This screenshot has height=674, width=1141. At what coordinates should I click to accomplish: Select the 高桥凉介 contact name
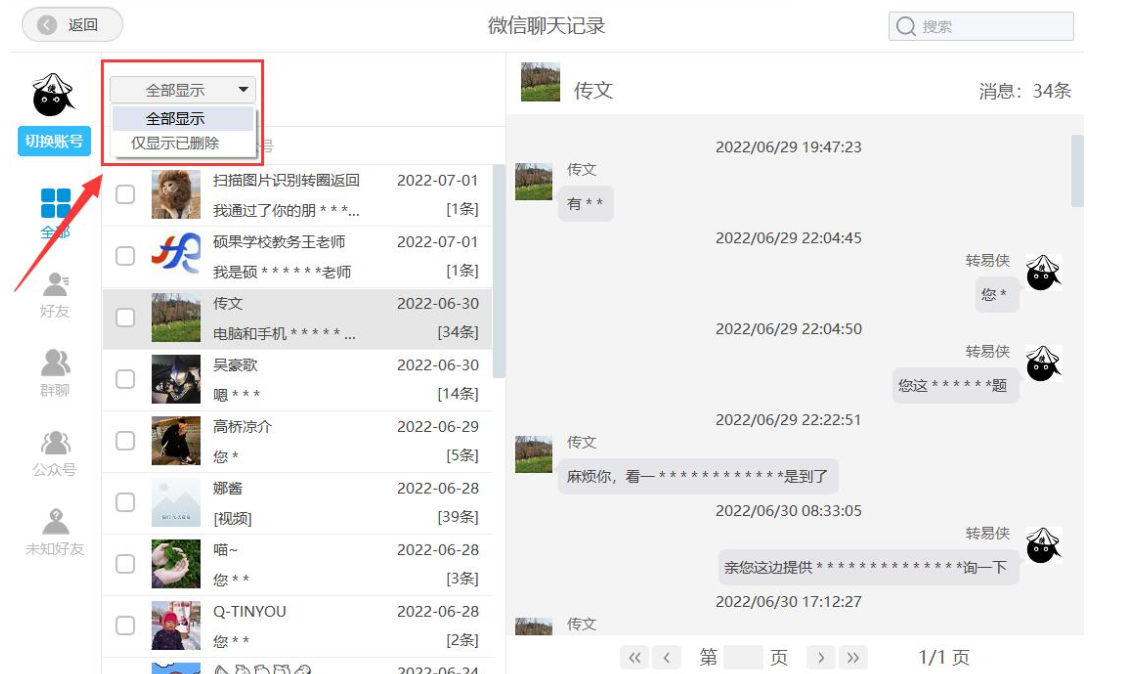[242, 427]
